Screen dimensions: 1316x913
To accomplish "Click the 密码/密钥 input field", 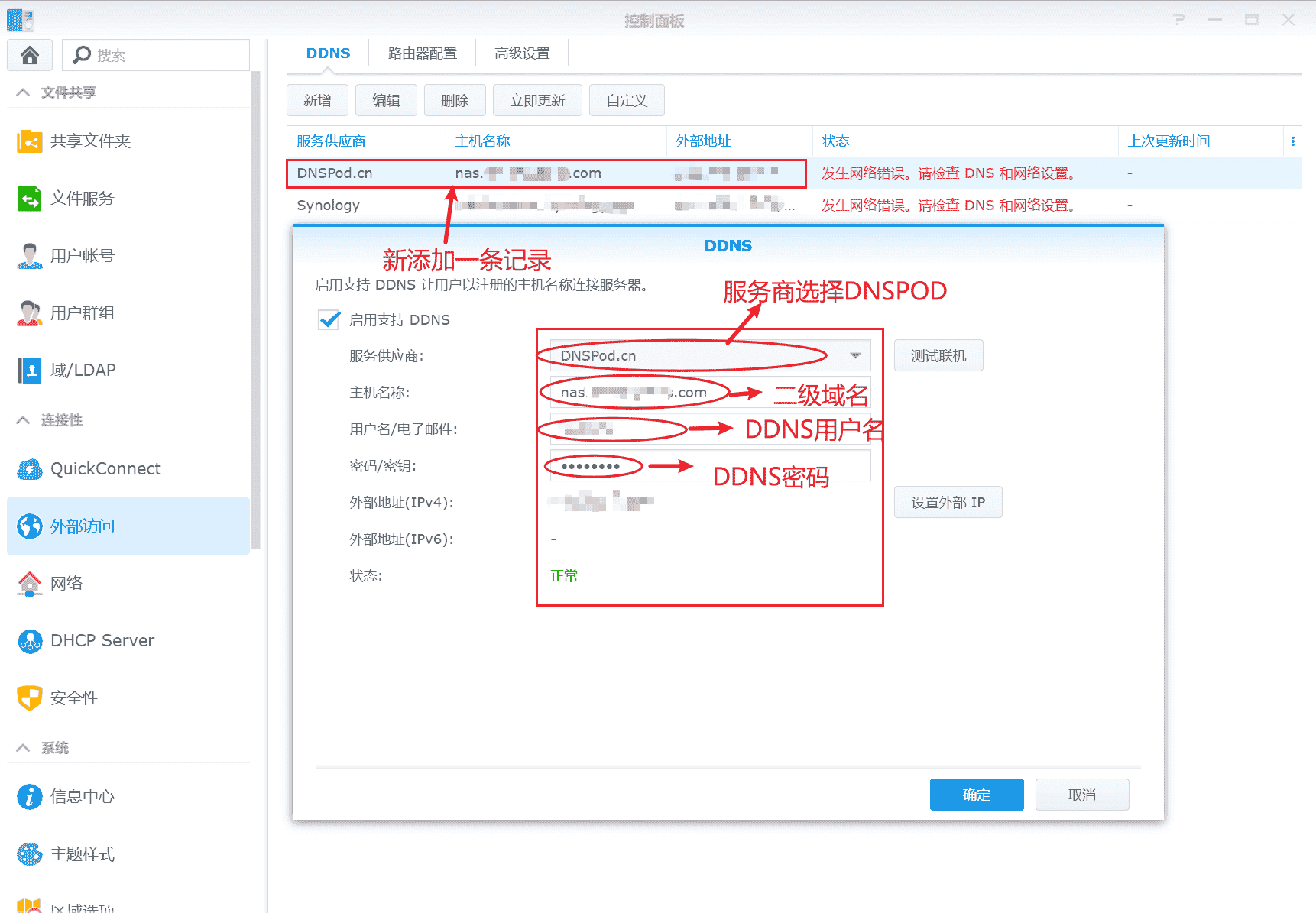I will (x=710, y=465).
